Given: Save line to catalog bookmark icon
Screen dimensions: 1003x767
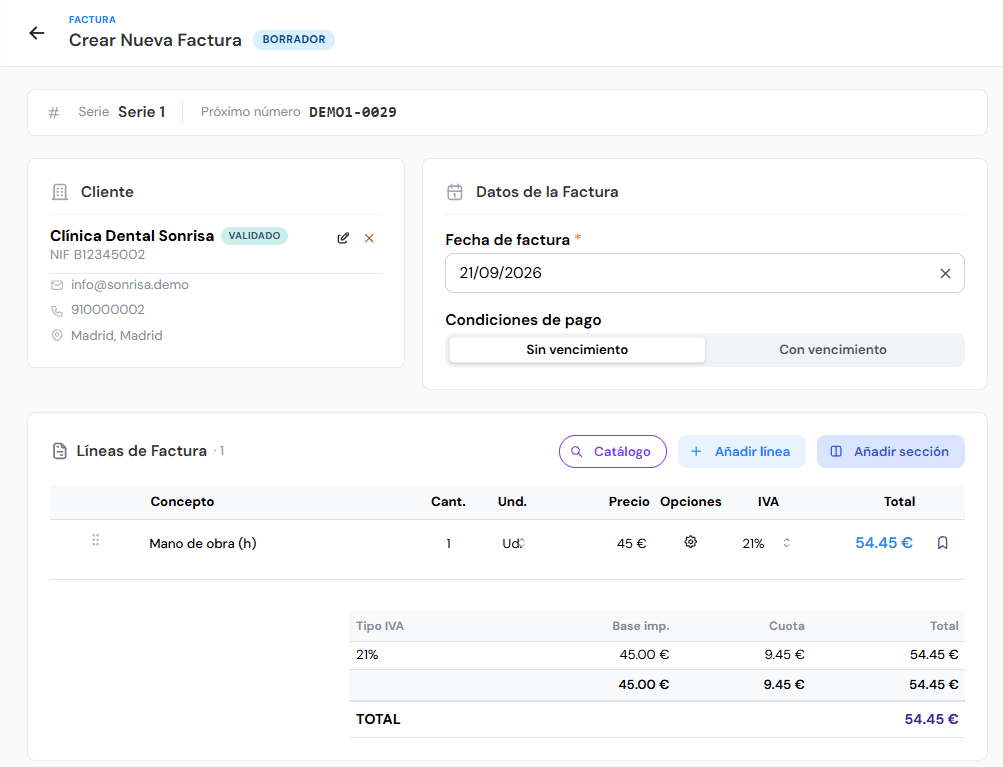Looking at the screenshot, I should point(942,543).
